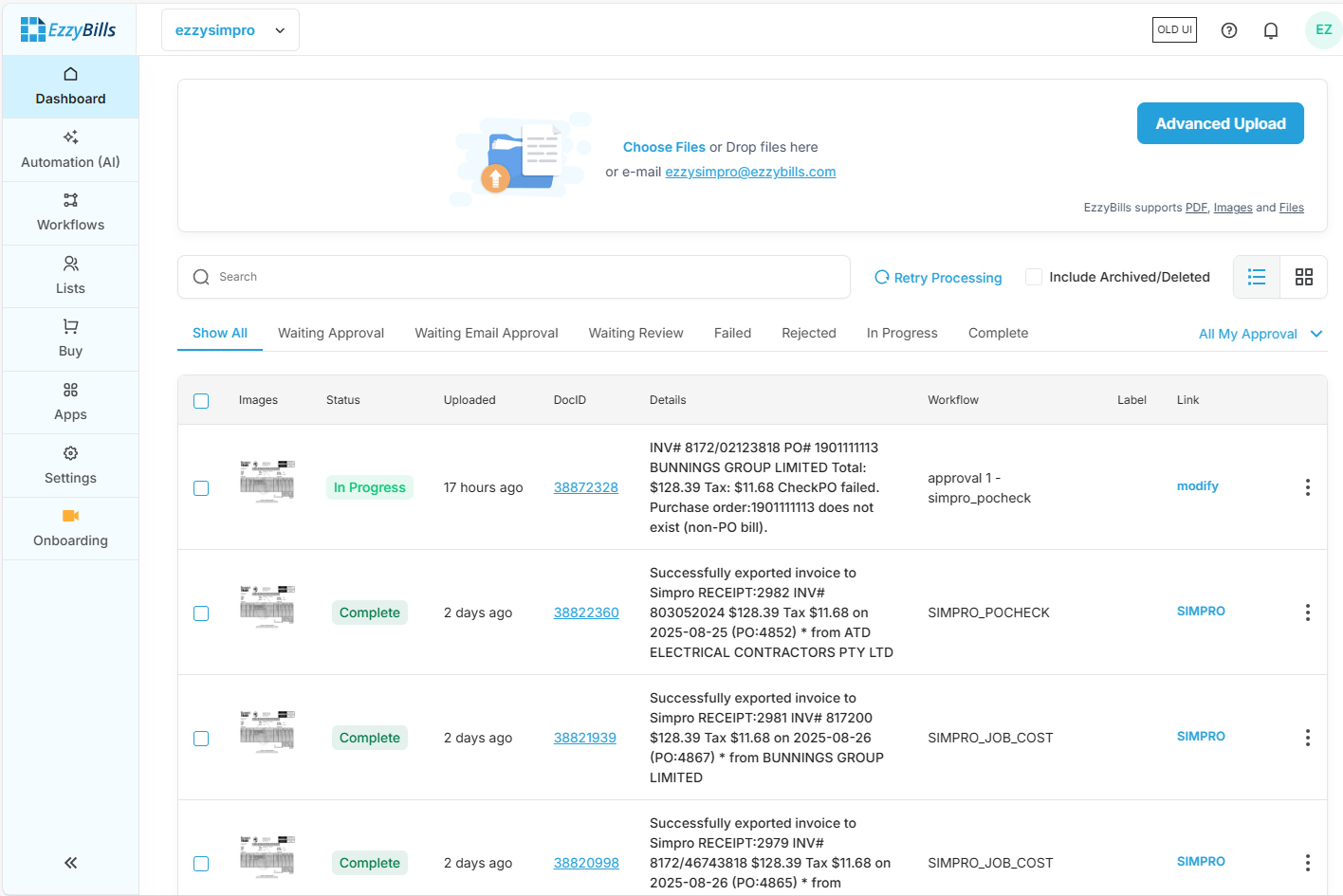
Task: Open the three-dot menu for document 38822360
Action: (1307, 613)
